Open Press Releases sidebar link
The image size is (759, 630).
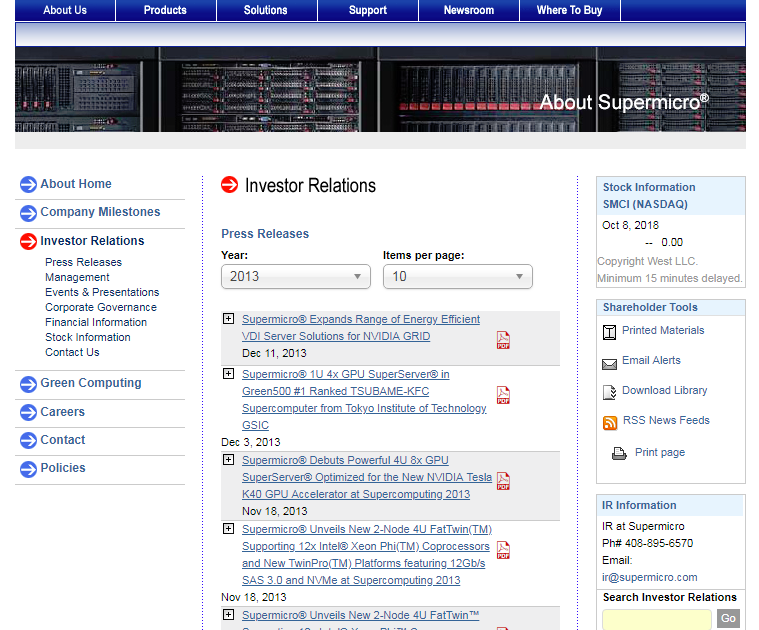click(x=83, y=262)
